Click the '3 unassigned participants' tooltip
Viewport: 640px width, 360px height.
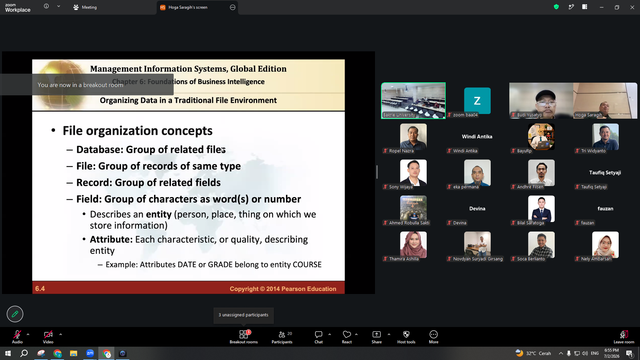[244, 315]
